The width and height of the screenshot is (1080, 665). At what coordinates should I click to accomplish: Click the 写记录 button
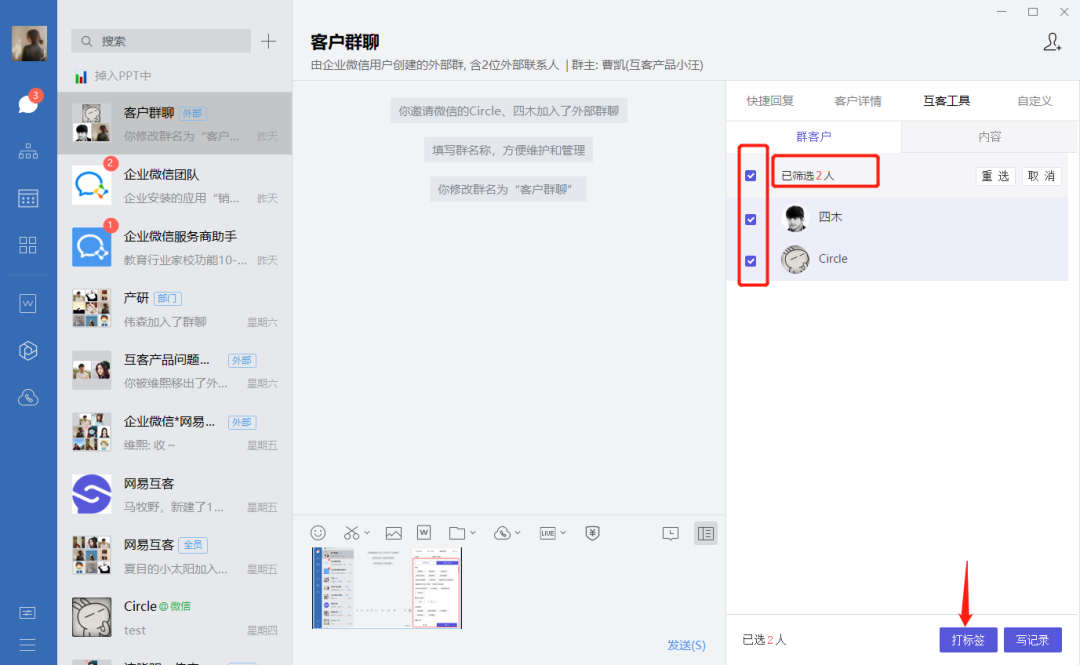(1032, 640)
